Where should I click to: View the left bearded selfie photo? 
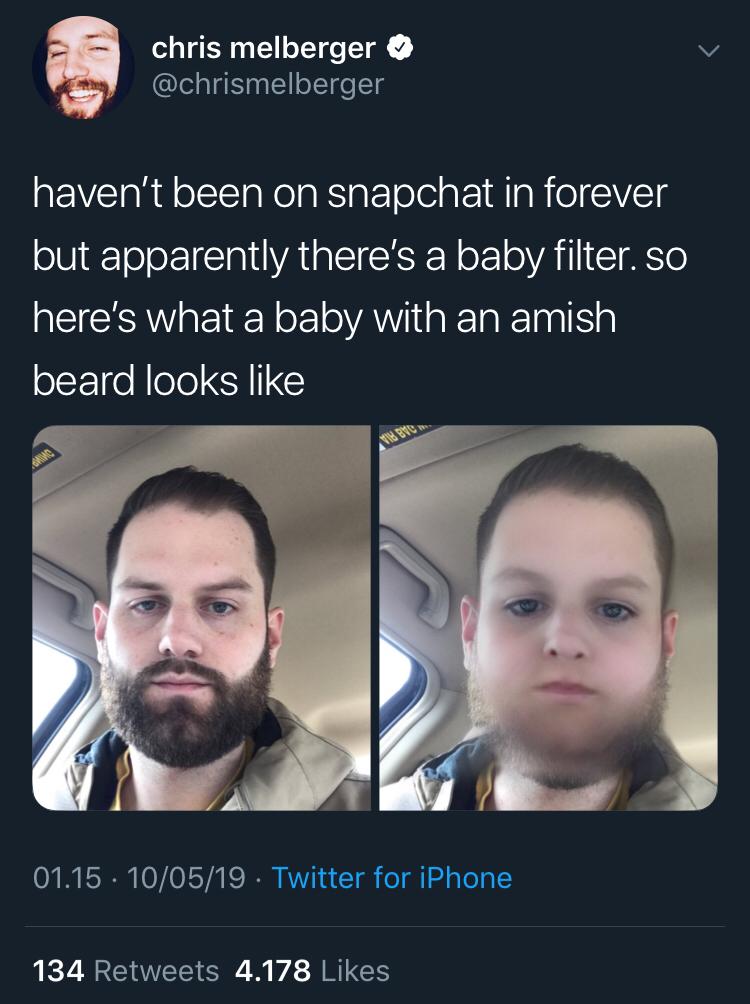201,618
